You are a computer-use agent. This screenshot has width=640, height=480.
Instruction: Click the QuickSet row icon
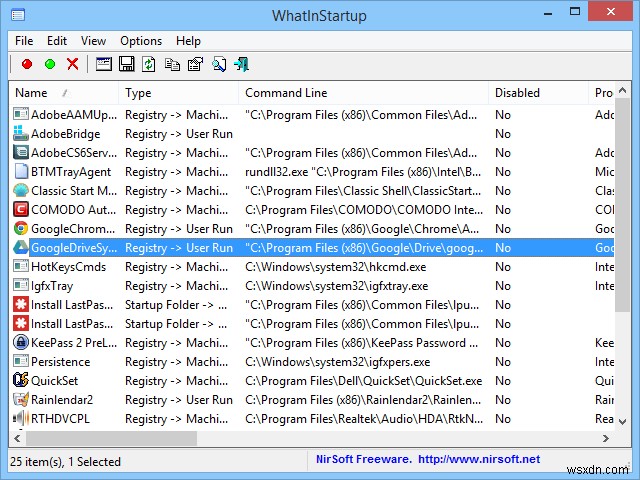(20, 380)
